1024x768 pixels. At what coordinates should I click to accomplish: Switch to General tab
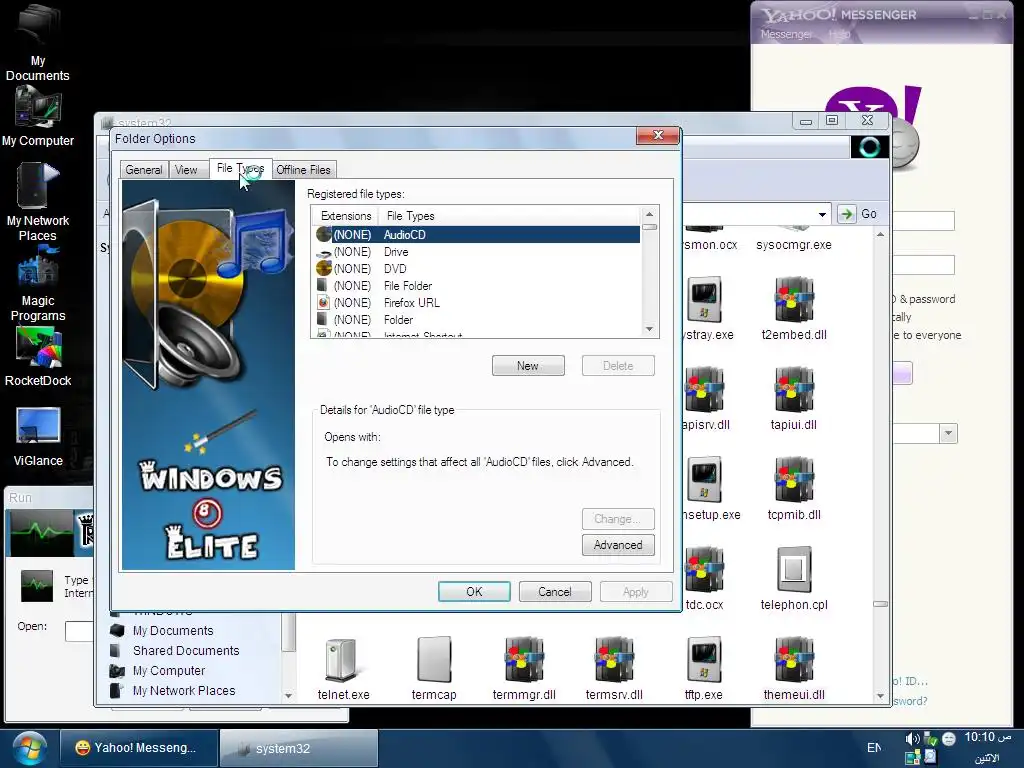[144, 170]
